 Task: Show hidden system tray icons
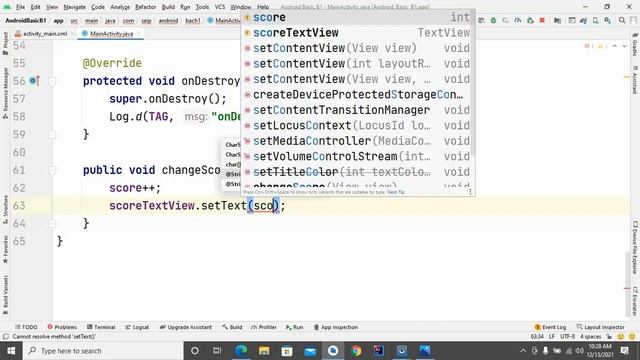point(523,351)
